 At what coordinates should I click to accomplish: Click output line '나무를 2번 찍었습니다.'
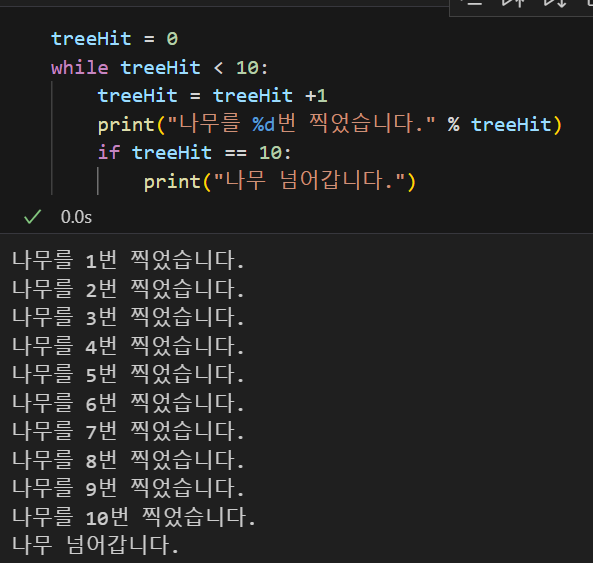coord(128,289)
